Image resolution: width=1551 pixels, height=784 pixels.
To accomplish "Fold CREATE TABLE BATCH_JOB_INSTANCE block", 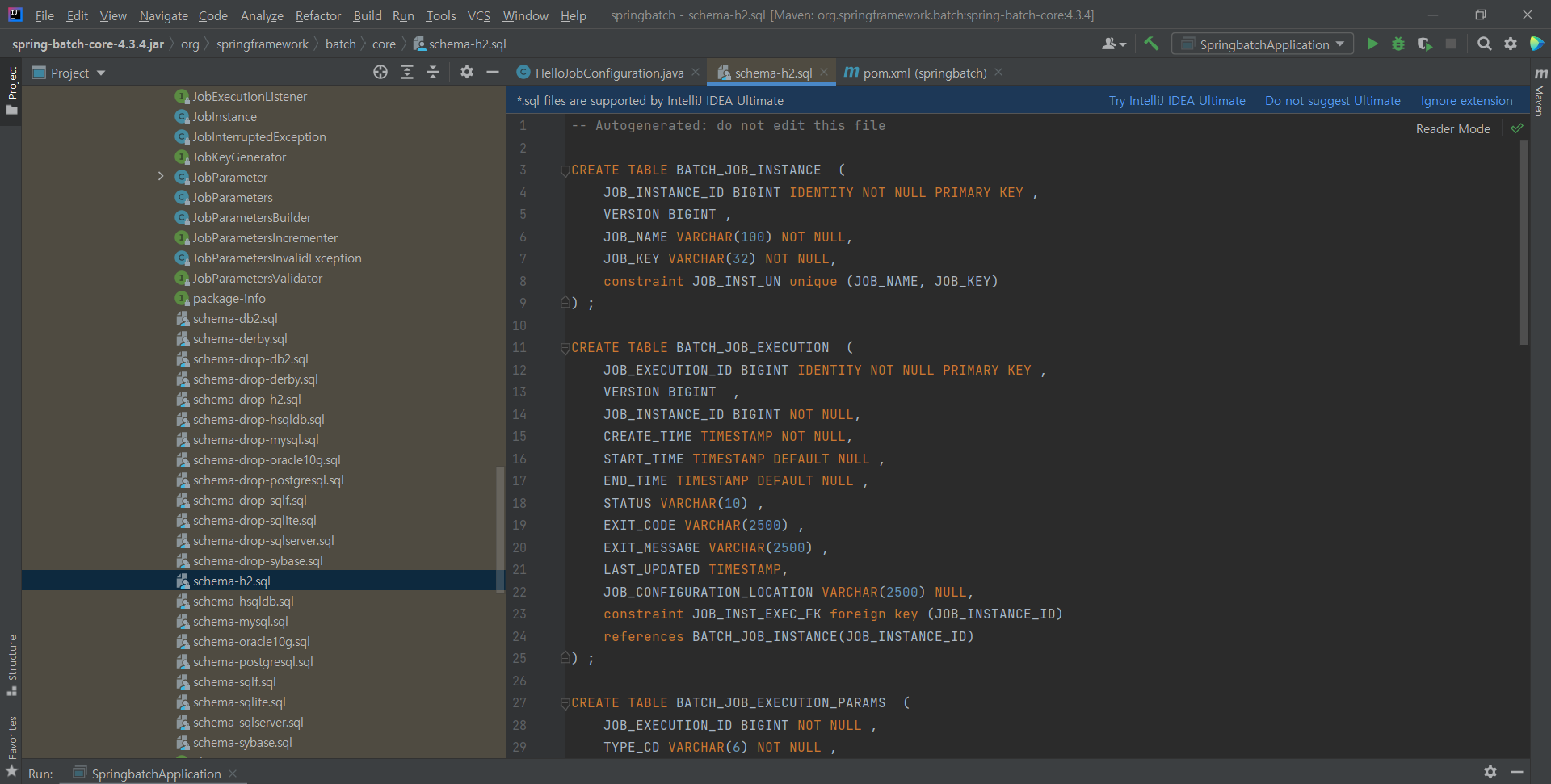I will [565, 170].
